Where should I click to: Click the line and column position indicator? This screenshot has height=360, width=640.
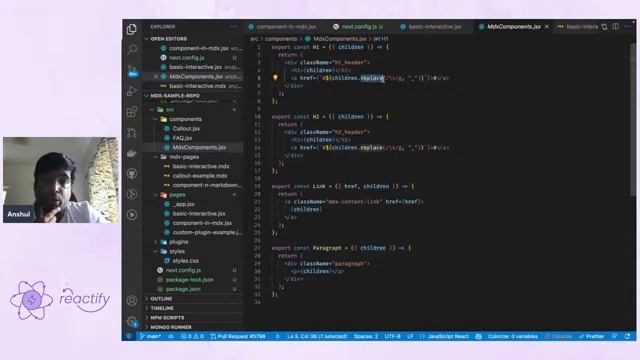[317, 336]
